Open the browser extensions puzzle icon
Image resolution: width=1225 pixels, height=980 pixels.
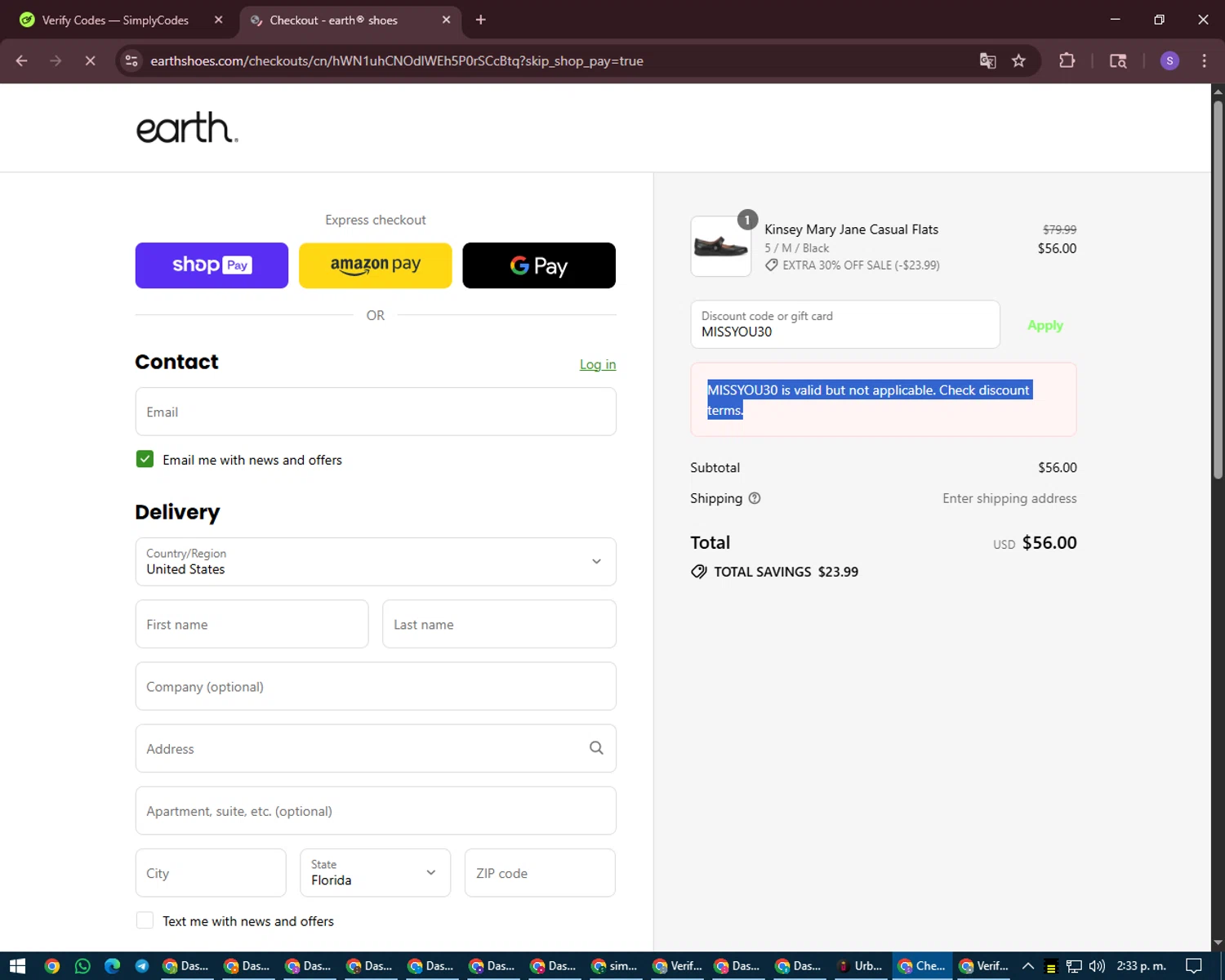1067,61
